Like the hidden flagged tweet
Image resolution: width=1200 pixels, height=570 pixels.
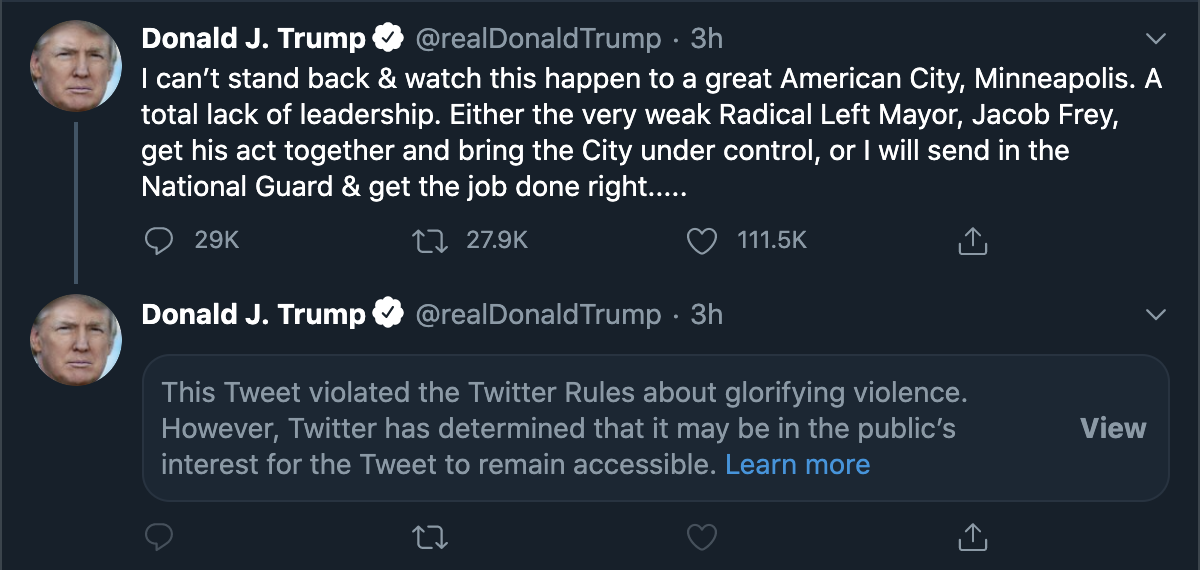point(703,538)
